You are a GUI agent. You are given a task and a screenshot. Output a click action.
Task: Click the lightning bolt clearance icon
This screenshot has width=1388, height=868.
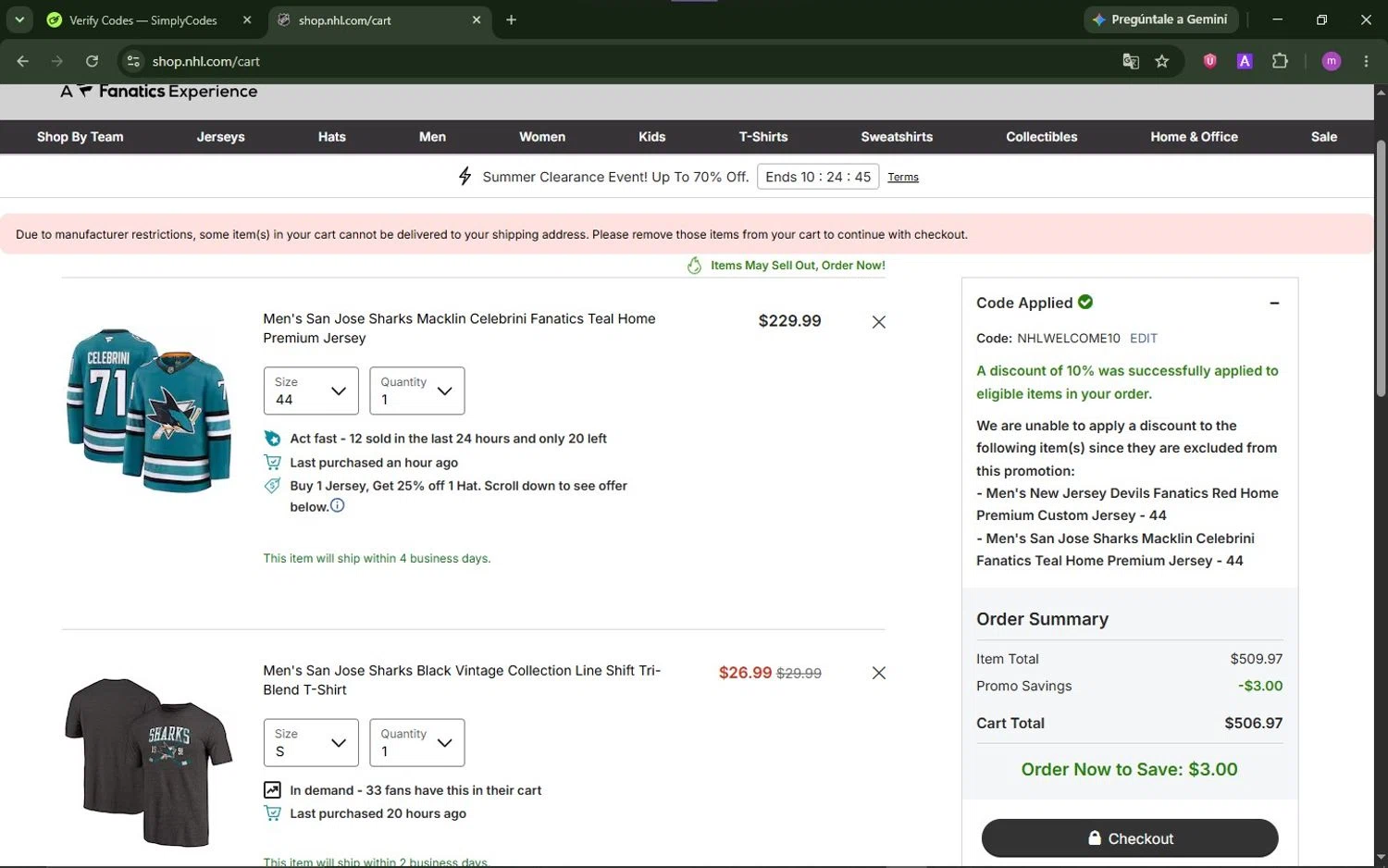tap(465, 176)
